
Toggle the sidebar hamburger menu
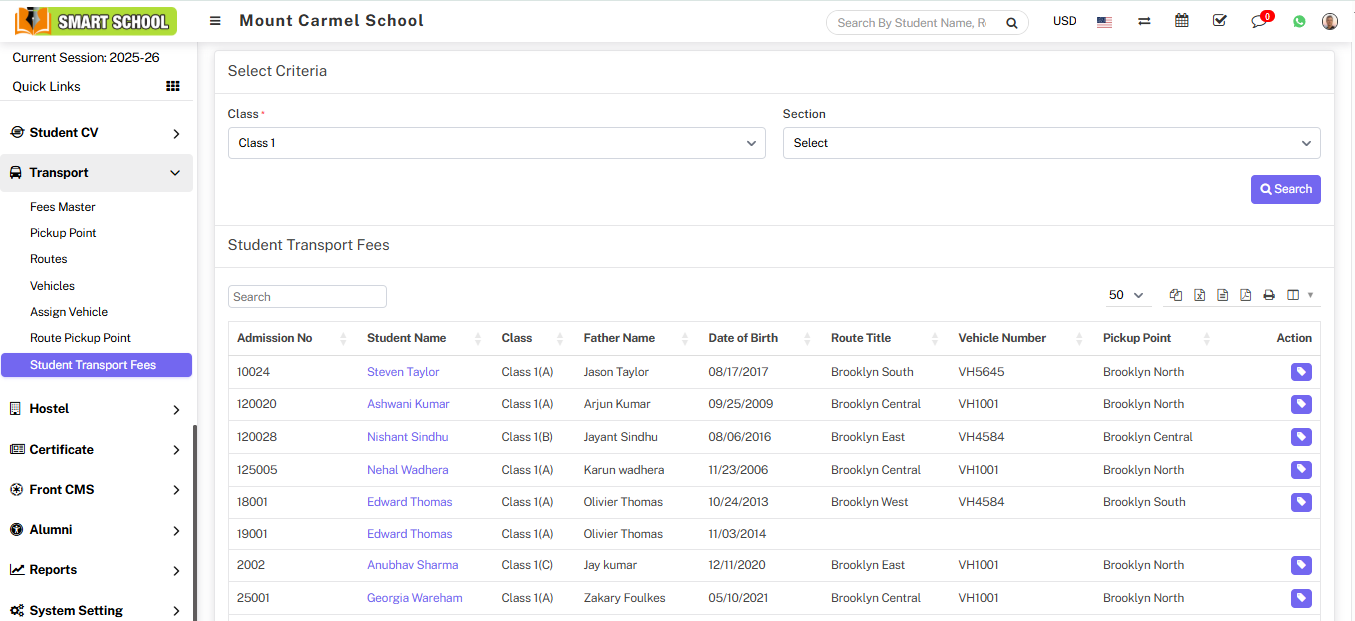[215, 21]
